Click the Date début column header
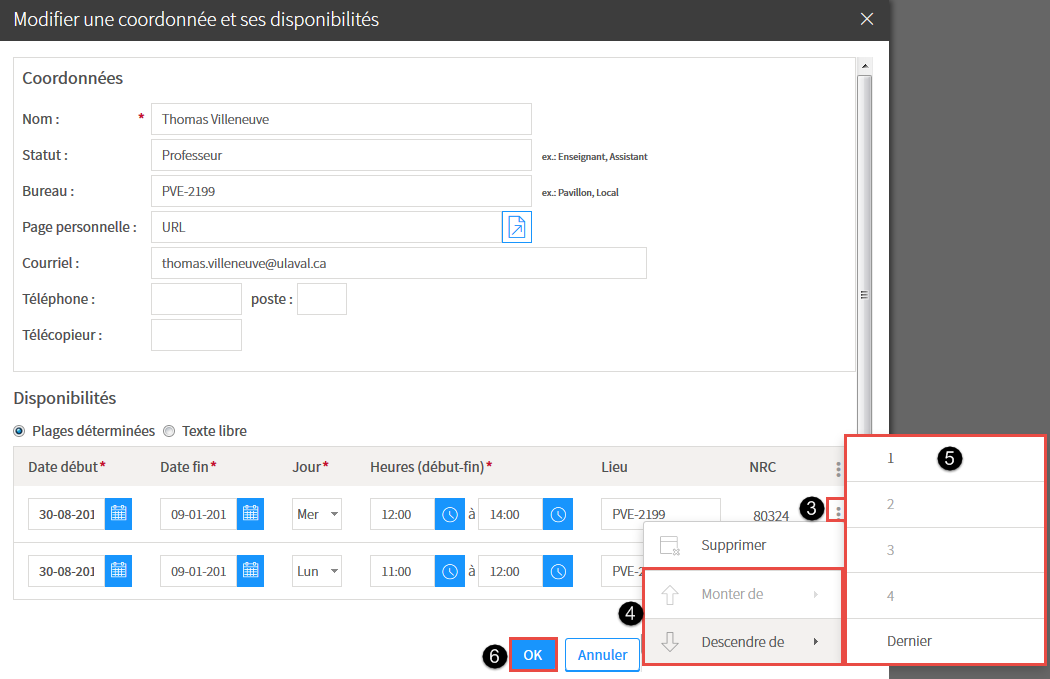This screenshot has width=1050, height=679. point(66,467)
